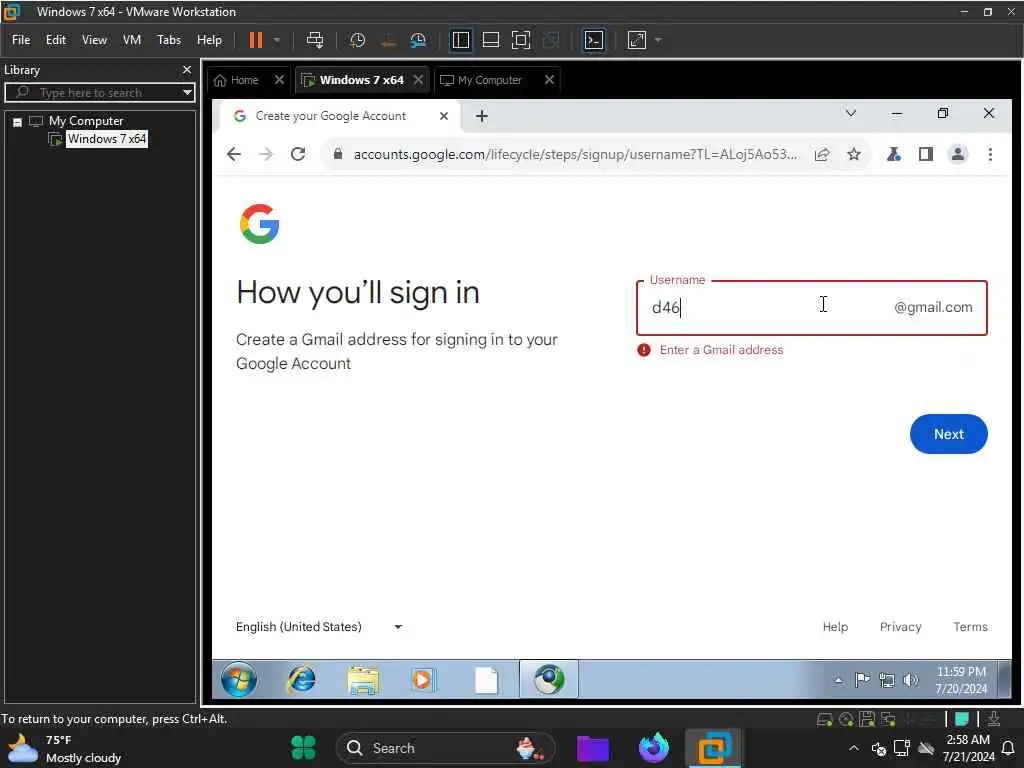Image resolution: width=1024 pixels, height=768 pixels.
Task: Open the English (United States) language dropdown
Action: [x=319, y=627]
